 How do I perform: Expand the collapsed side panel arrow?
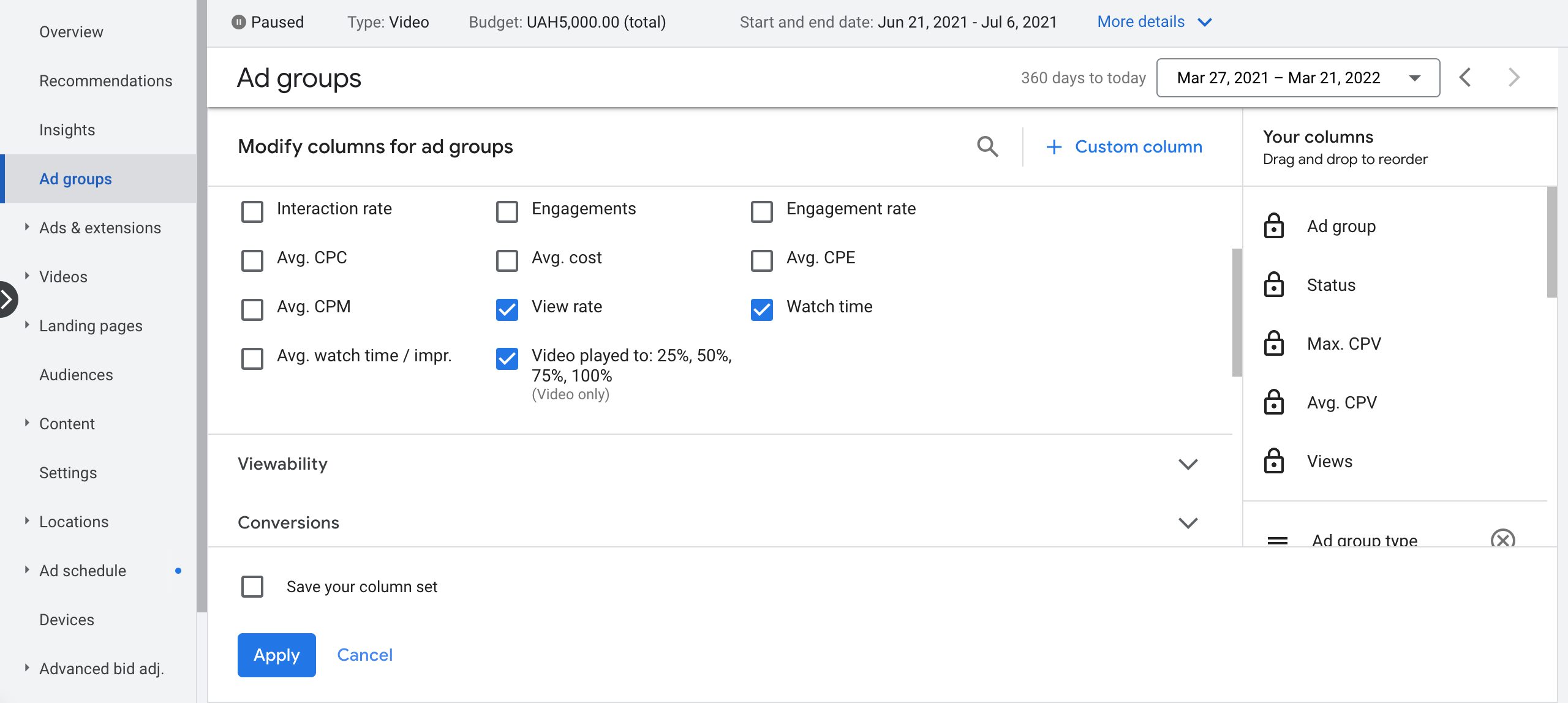(7, 299)
